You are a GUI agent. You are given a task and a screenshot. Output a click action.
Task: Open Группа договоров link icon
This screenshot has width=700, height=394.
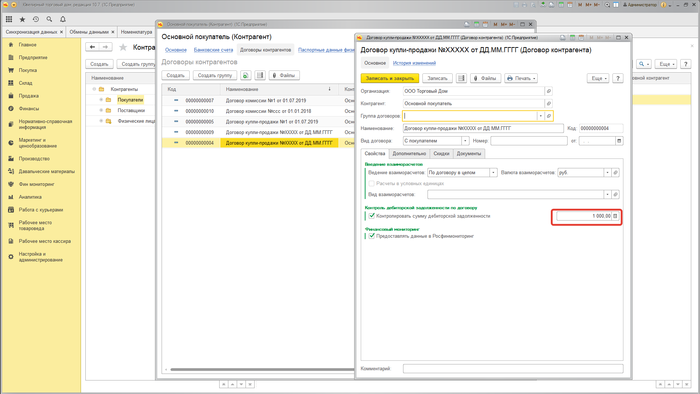click(549, 116)
